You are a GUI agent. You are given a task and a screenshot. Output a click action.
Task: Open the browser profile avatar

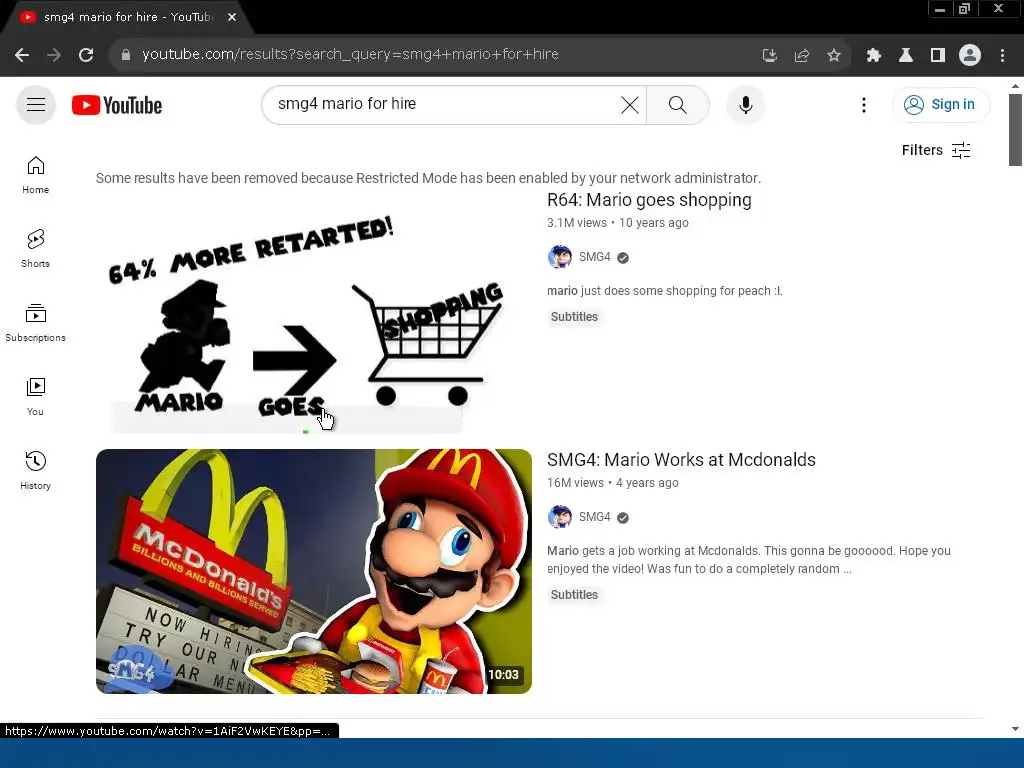click(x=970, y=55)
